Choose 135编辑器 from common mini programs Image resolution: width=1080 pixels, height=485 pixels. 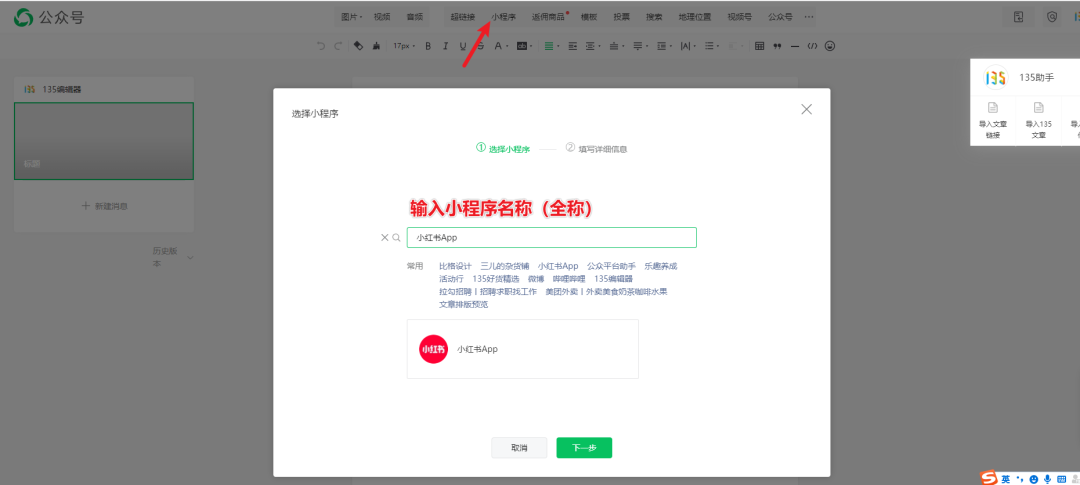(613, 279)
